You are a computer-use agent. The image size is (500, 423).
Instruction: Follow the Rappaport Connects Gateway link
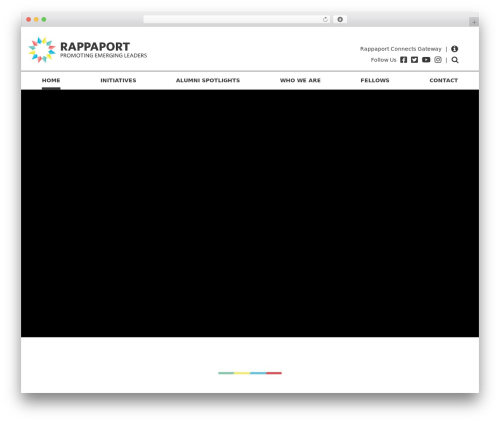[401, 49]
